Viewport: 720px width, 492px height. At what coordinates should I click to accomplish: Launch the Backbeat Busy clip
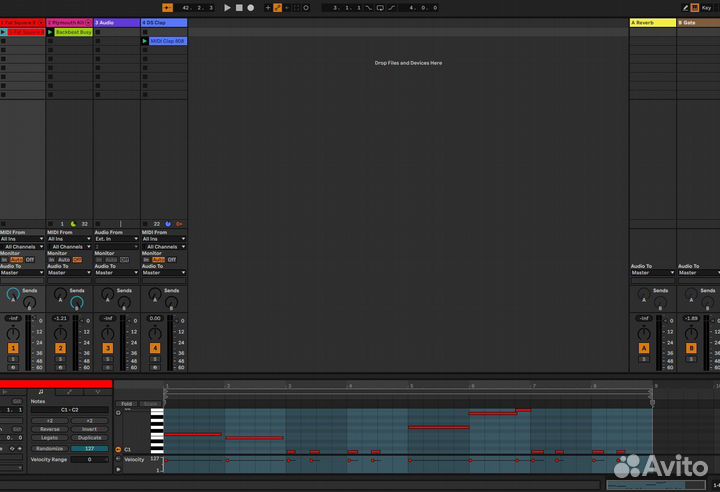point(51,32)
